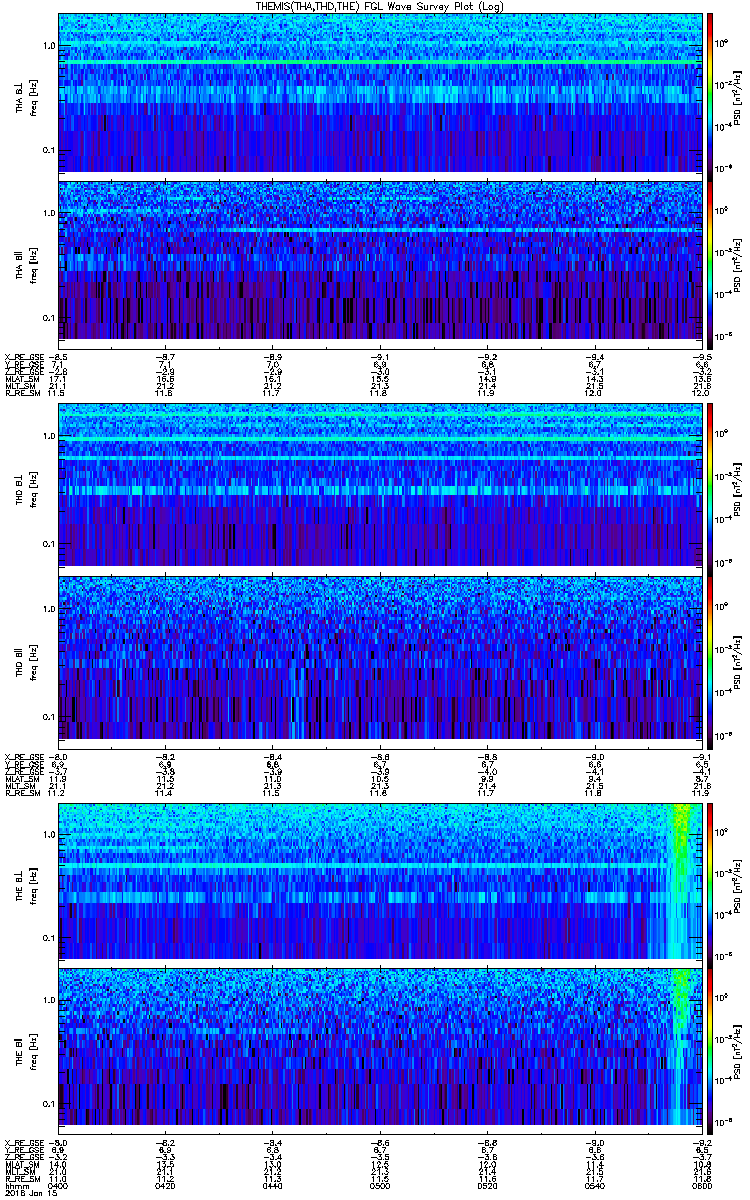Image resolution: width=750 pixels, height=1200 pixels.
Task: Click the 1.0 frequency tick of THE B⊥ panel
Action: (x=49, y=833)
